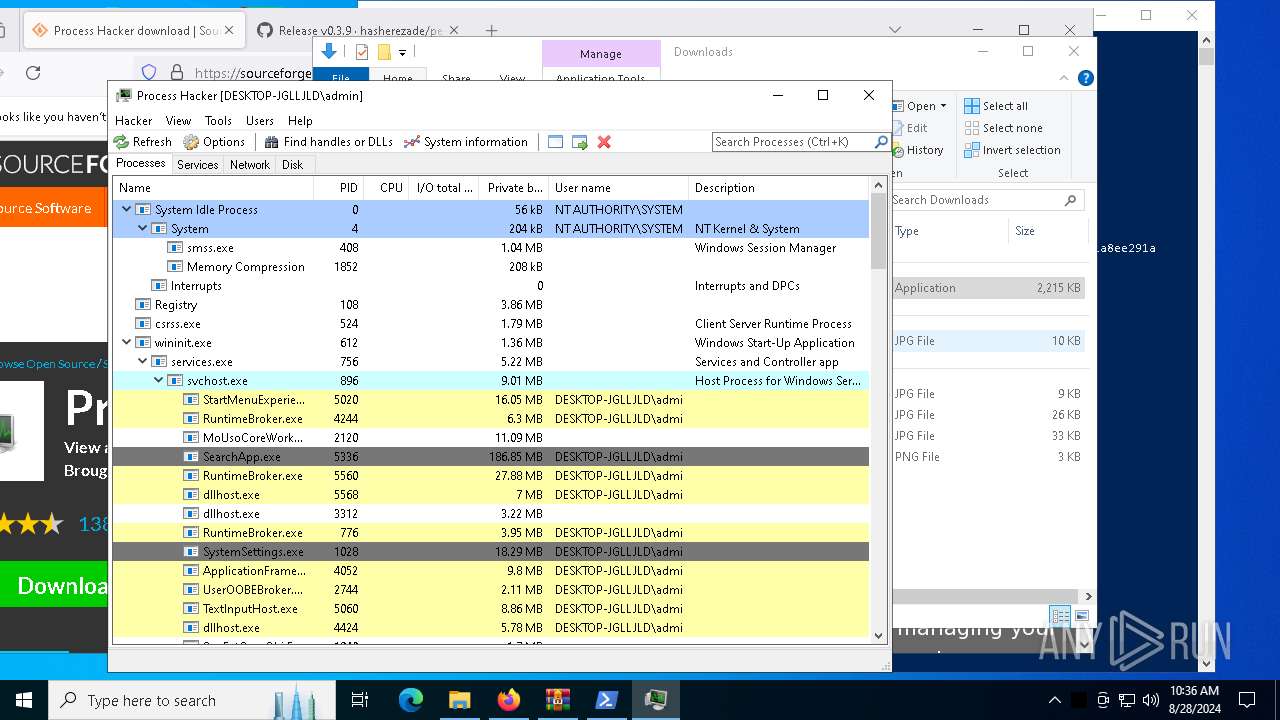
Task: Select the Processes tab
Action: pyautogui.click(x=141, y=164)
